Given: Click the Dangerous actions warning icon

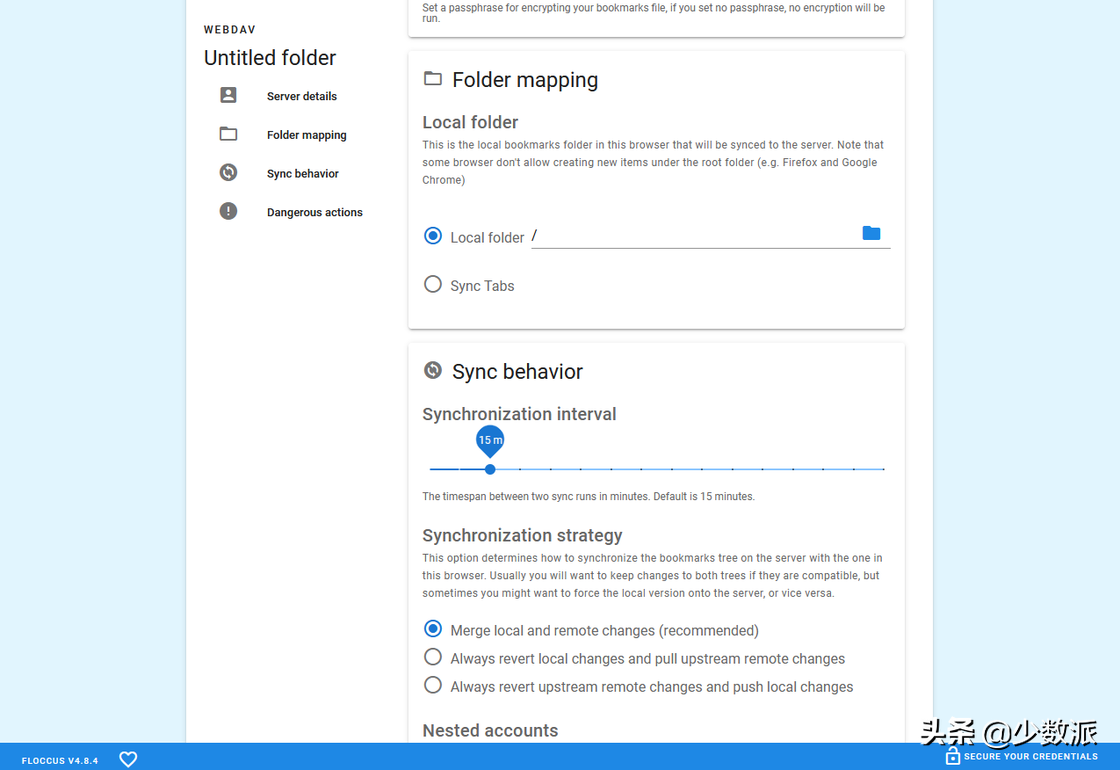Looking at the screenshot, I should [228, 211].
